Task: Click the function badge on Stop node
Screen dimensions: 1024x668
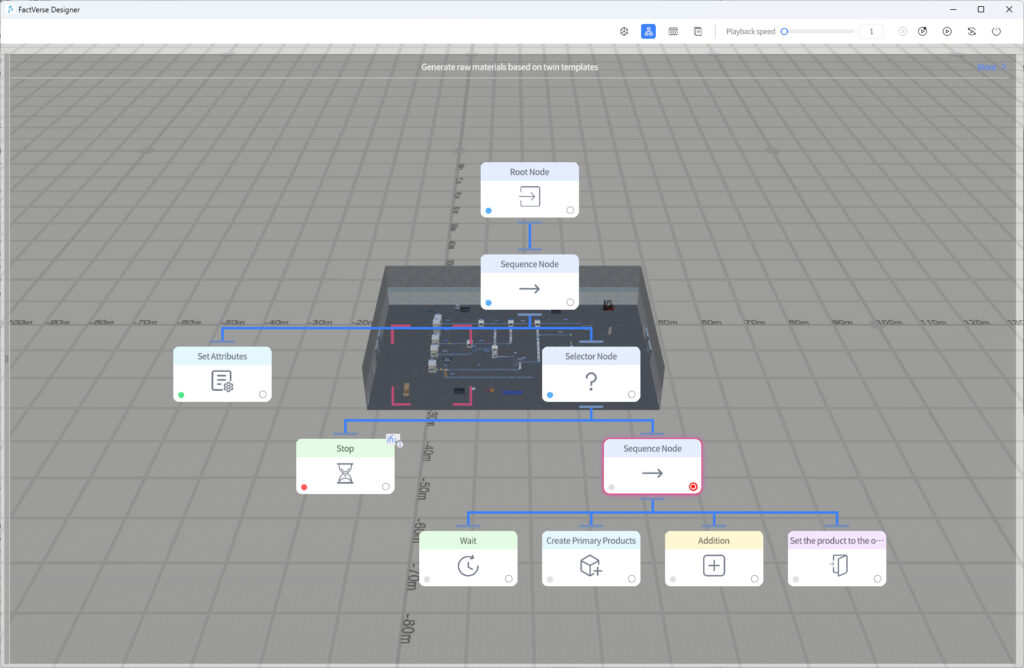Action: pos(394,440)
